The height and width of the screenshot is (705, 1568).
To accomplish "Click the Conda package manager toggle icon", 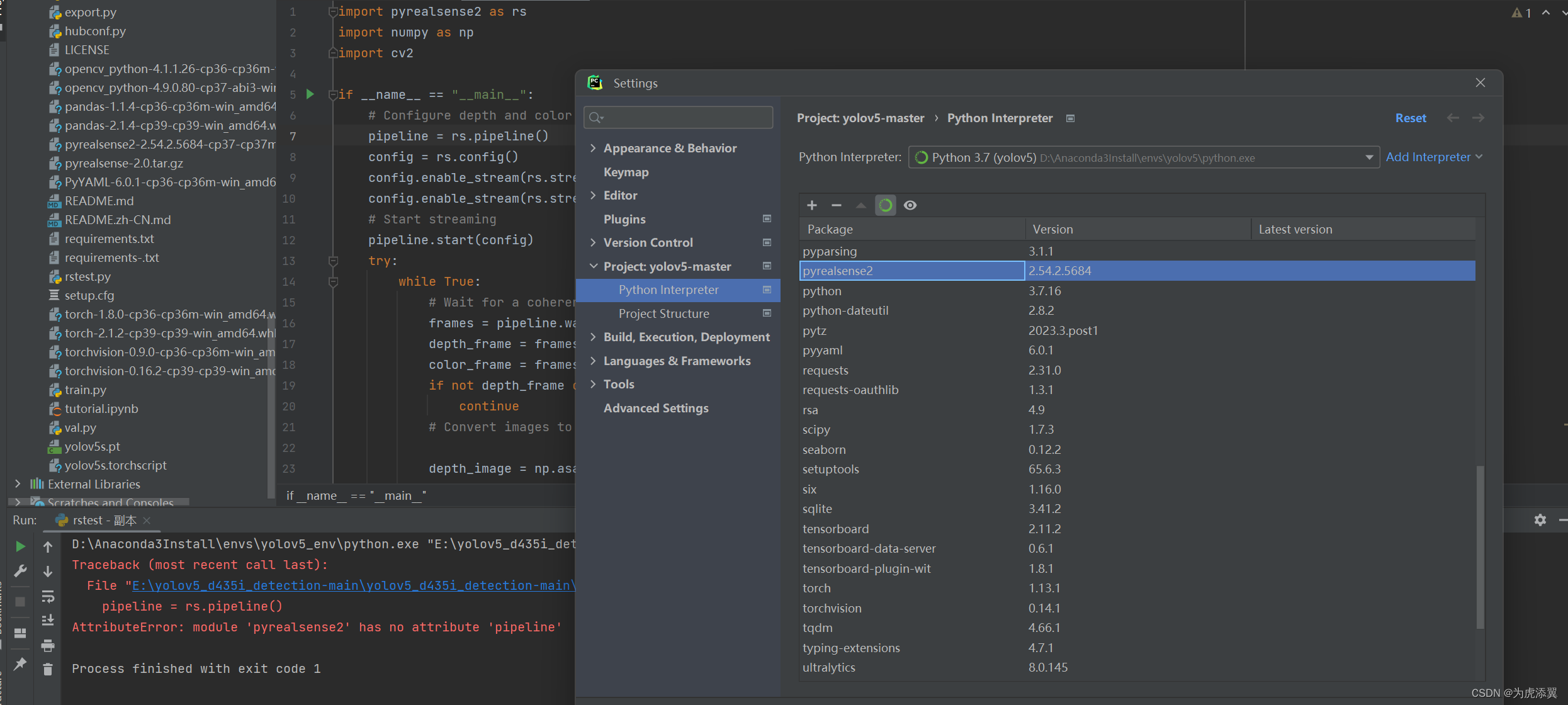I will click(x=885, y=205).
